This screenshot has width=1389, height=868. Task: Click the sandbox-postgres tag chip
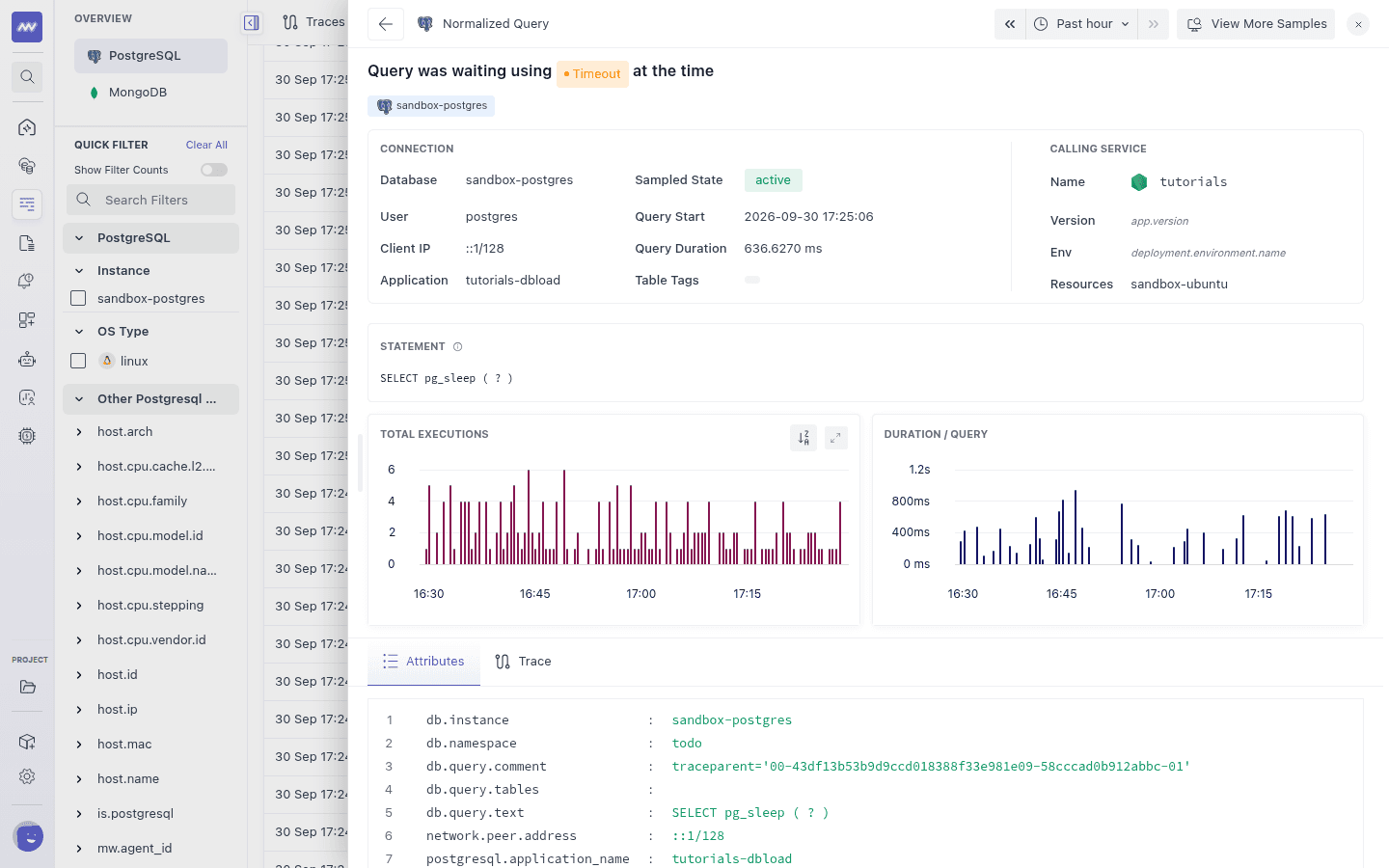[431, 106]
